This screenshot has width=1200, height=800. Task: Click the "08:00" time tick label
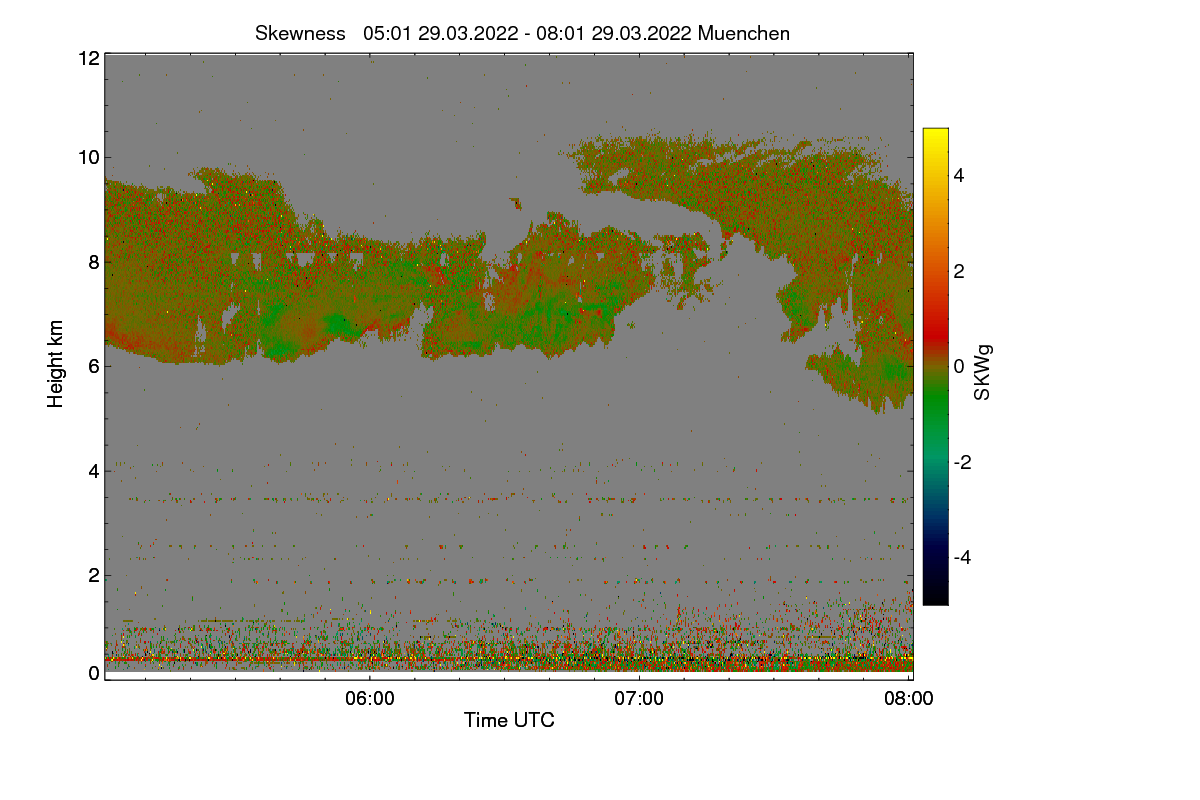(x=909, y=699)
